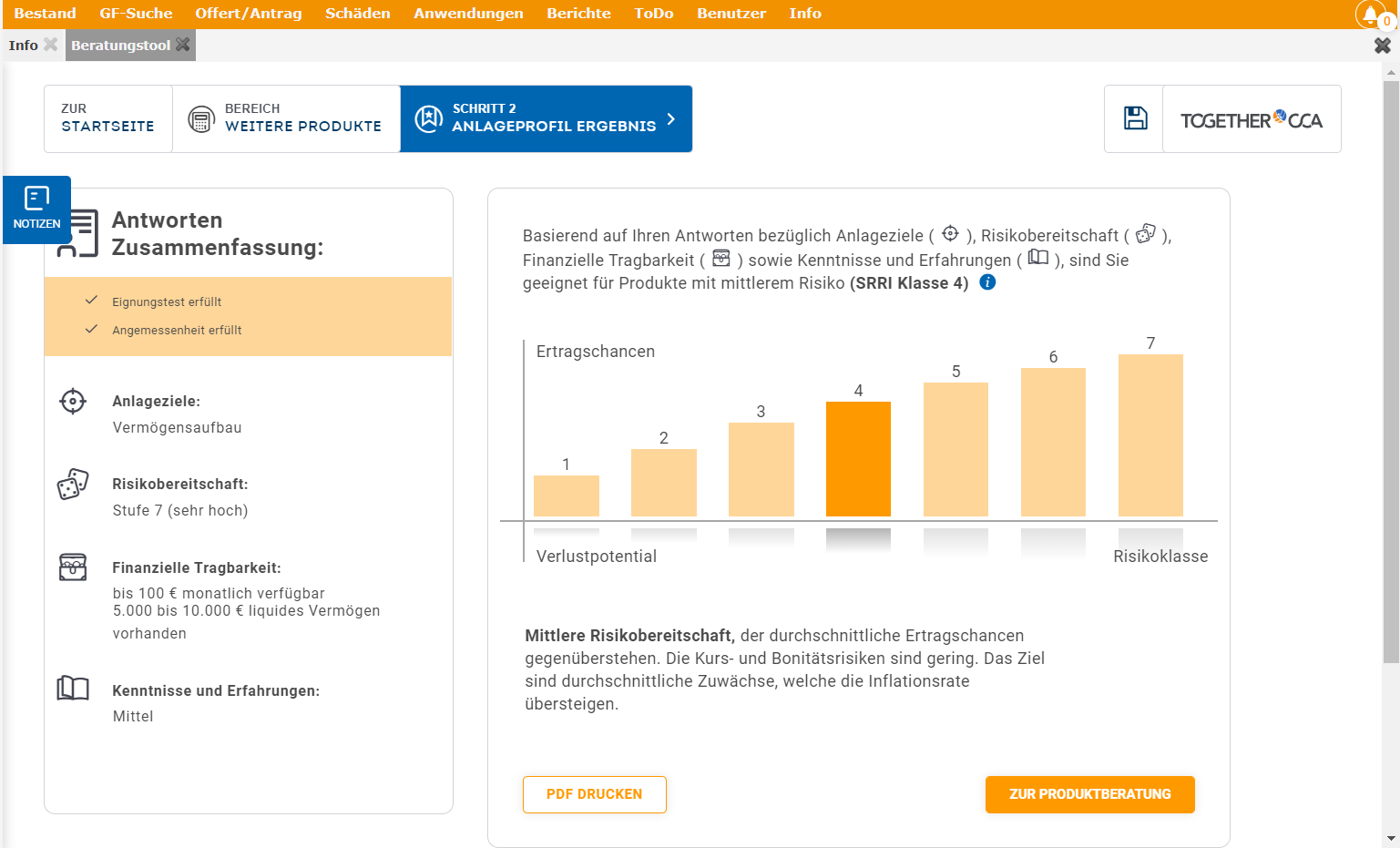This screenshot has width=1400, height=848.
Task: Close the Beratungstool tab
Action: tap(183, 45)
